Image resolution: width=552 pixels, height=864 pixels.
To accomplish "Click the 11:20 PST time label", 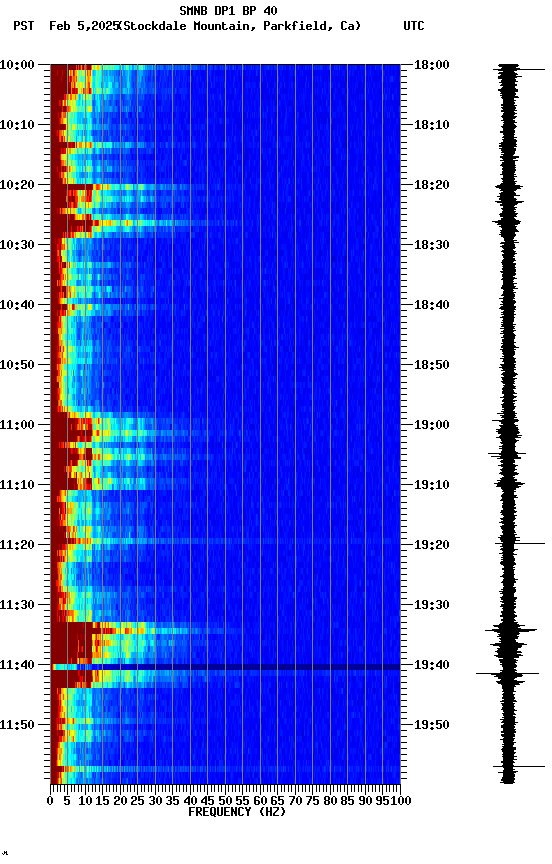I will point(17,545).
